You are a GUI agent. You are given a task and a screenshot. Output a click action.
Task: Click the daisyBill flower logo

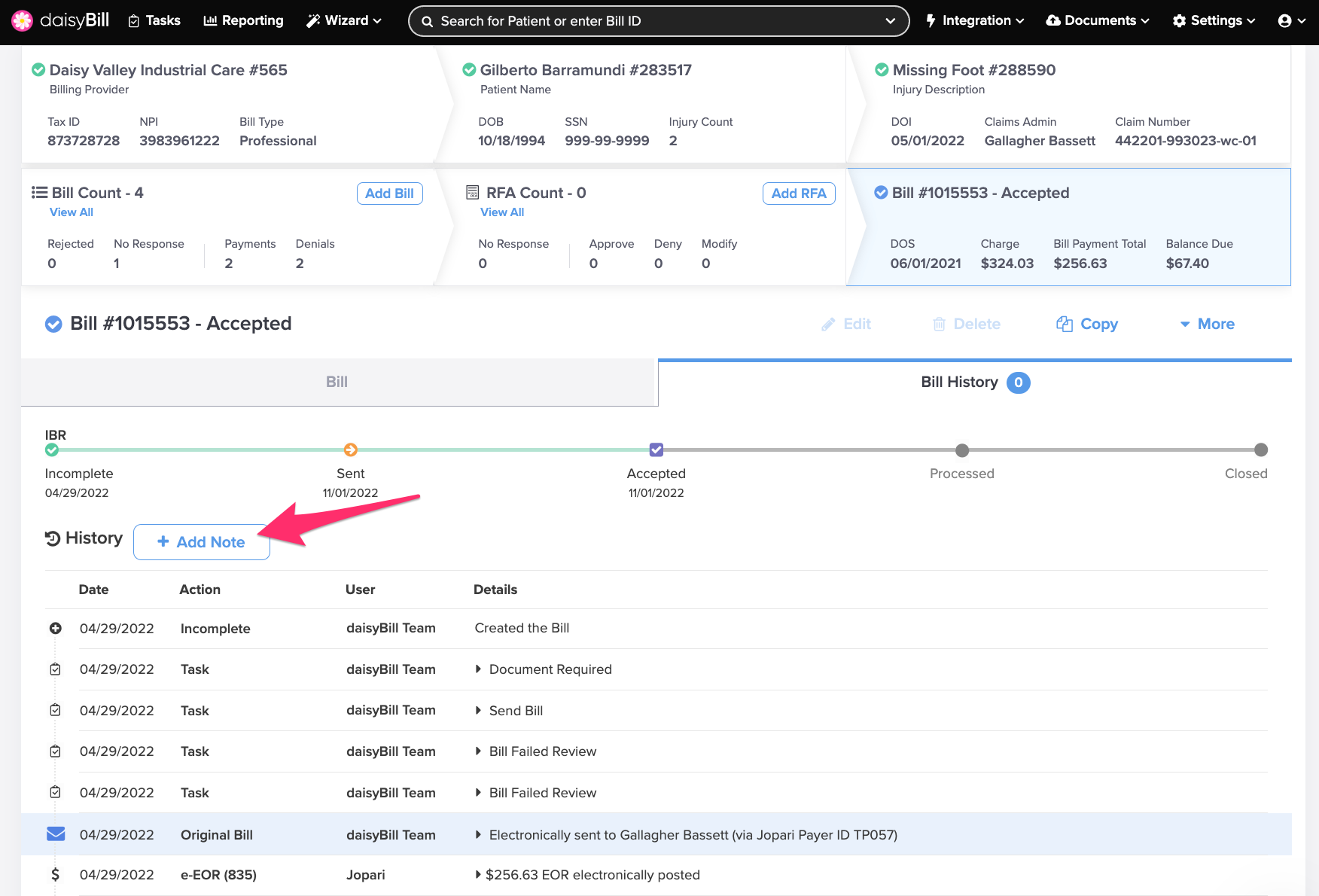click(x=23, y=20)
